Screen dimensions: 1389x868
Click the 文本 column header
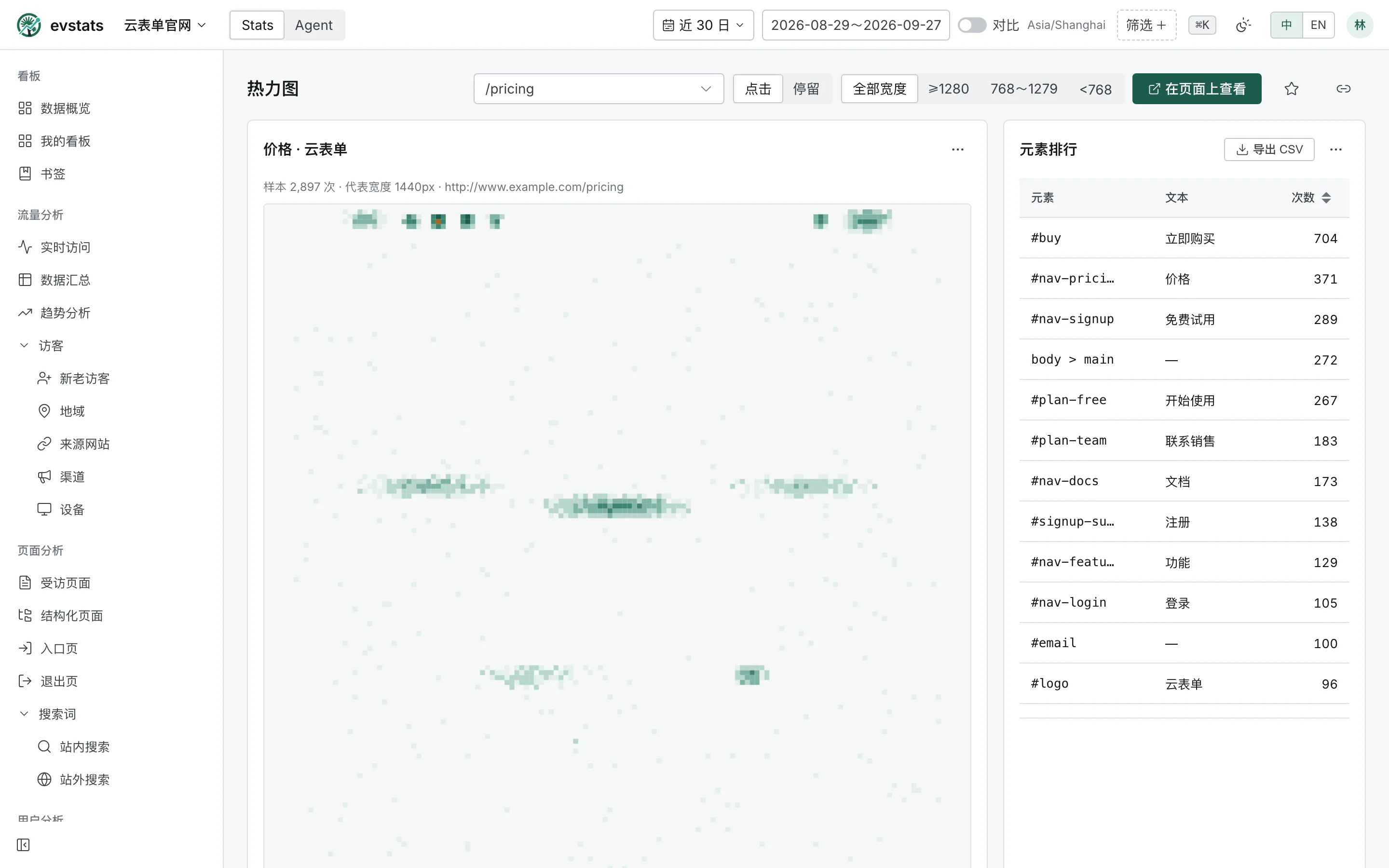coord(1176,198)
